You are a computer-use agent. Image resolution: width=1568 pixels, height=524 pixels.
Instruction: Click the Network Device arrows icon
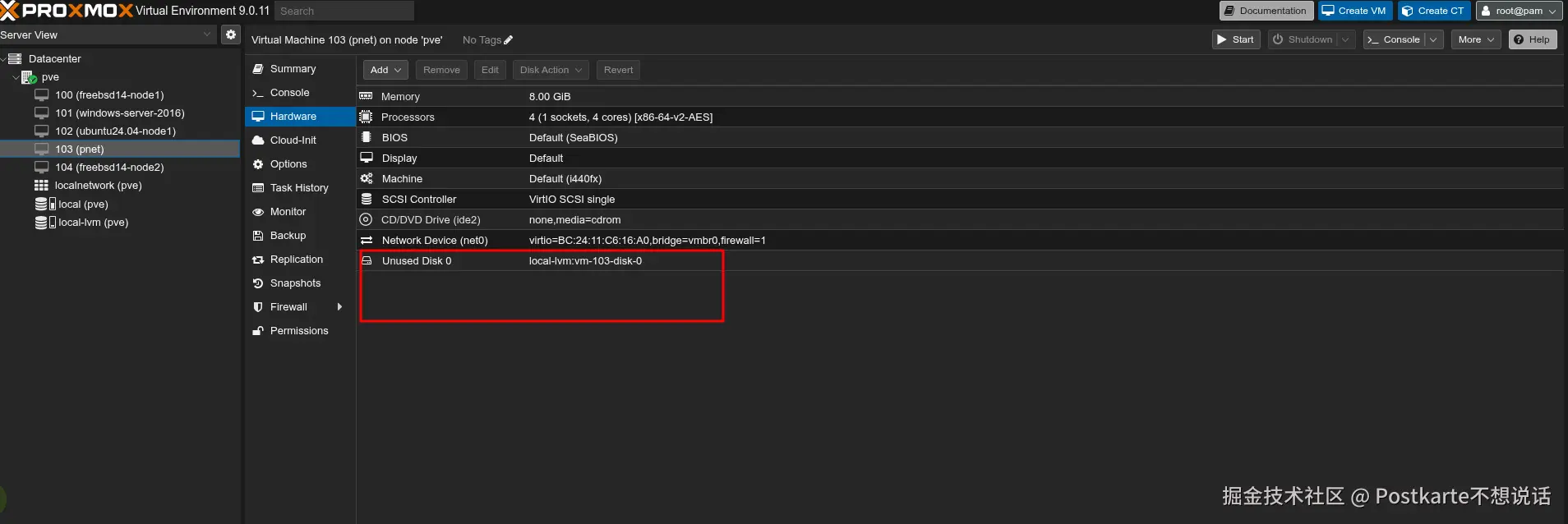point(367,240)
